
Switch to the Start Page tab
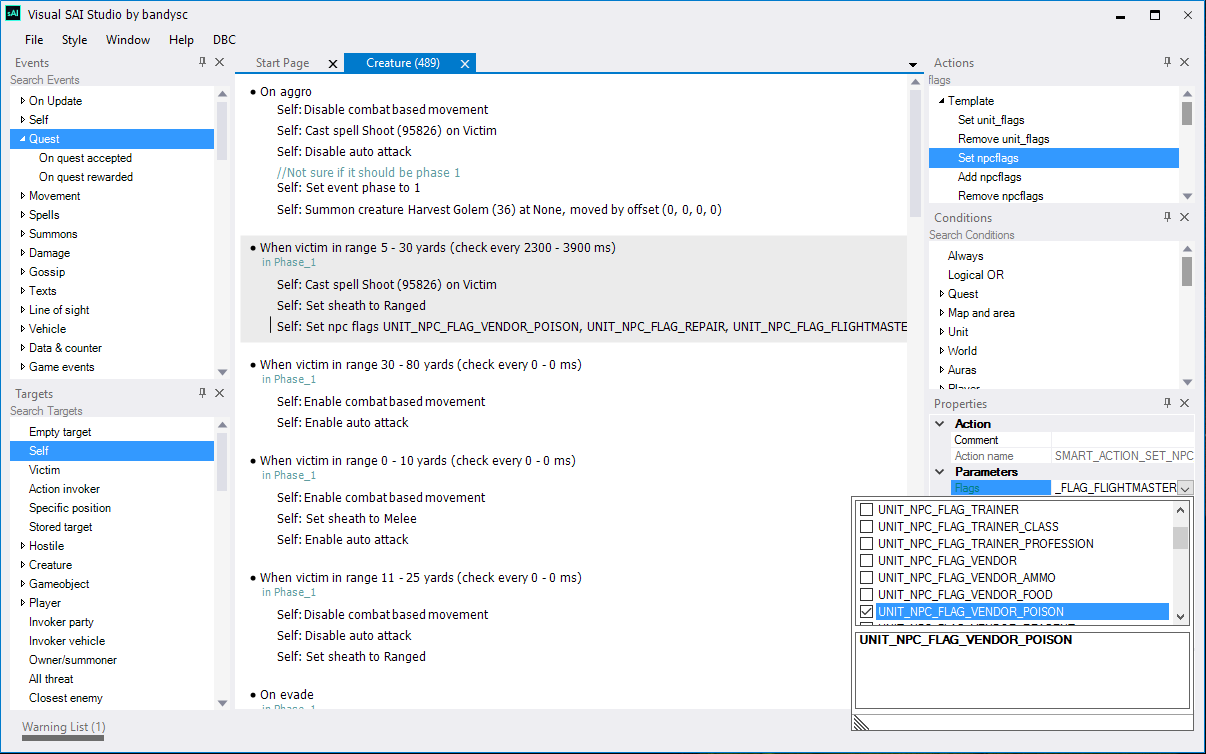pyautogui.click(x=281, y=62)
